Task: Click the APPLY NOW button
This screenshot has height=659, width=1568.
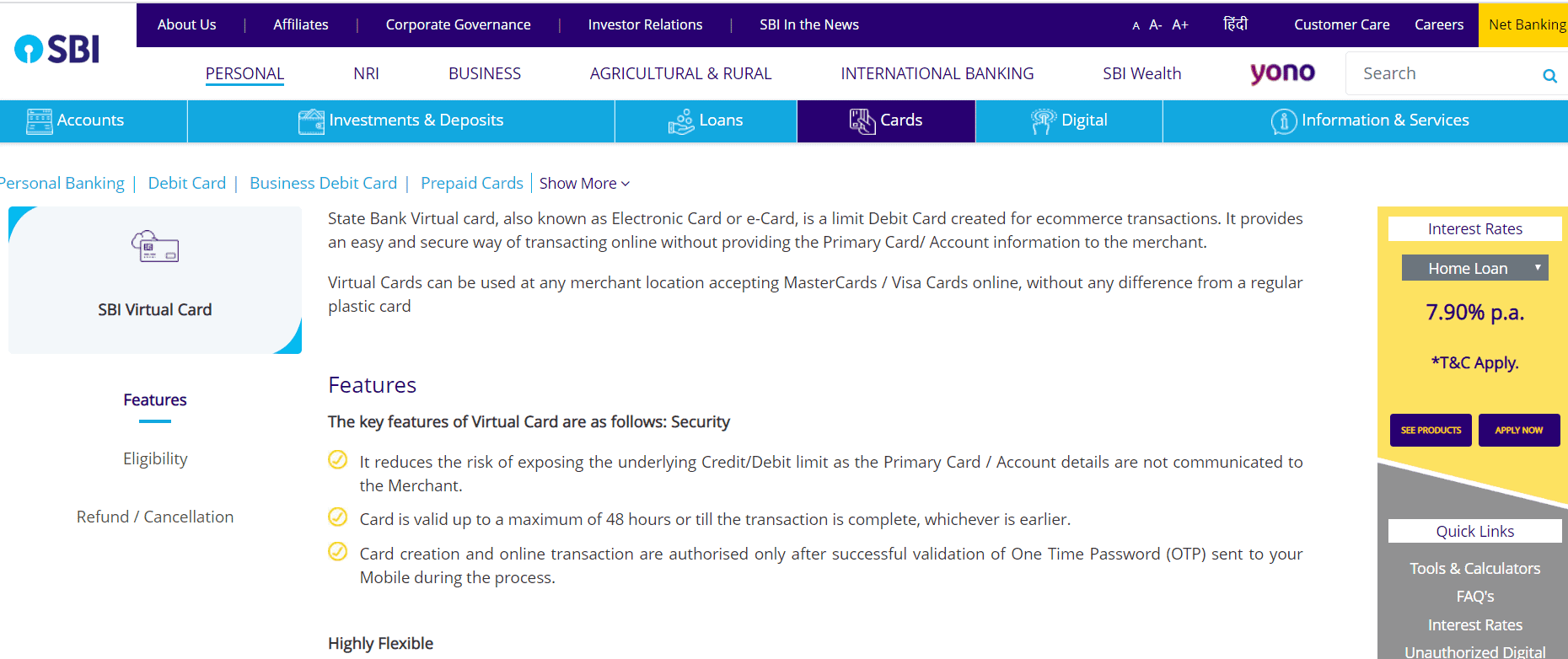Action: click(x=1518, y=430)
